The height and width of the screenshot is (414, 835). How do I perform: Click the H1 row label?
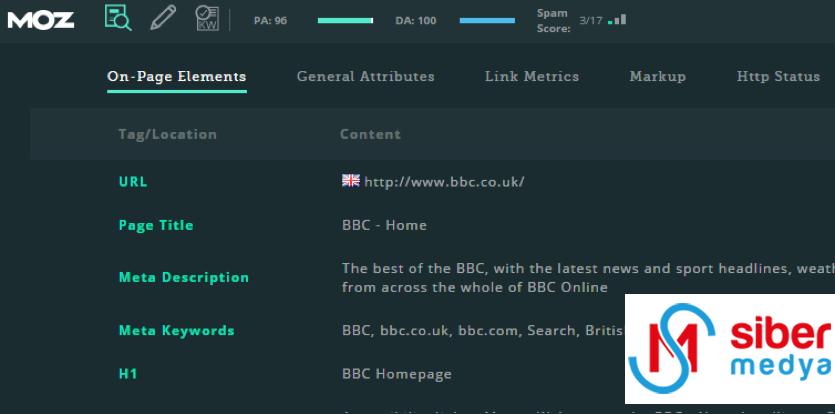[128, 374]
